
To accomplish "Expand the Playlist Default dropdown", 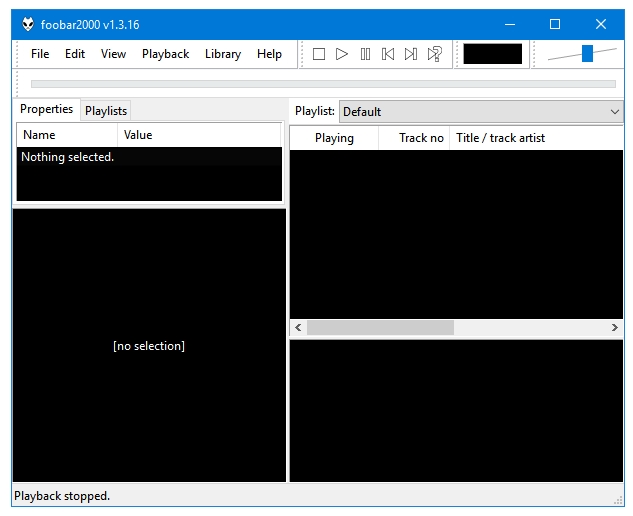I will [481, 111].
